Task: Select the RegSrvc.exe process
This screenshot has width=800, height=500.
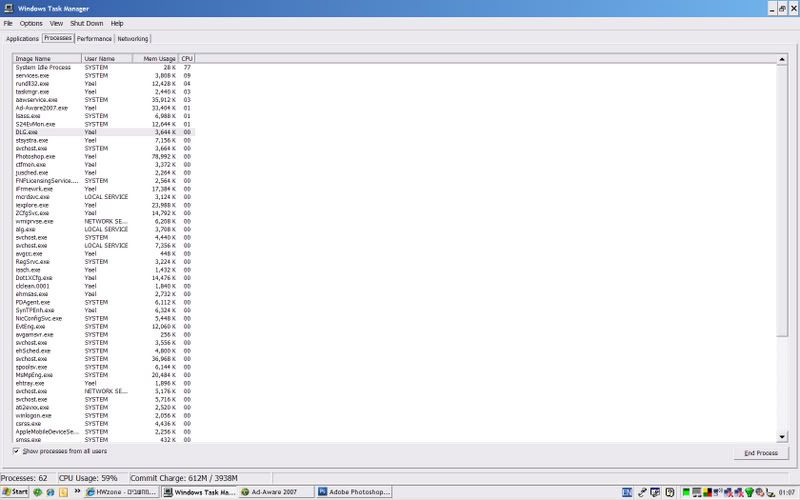Action: click(x=104, y=262)
